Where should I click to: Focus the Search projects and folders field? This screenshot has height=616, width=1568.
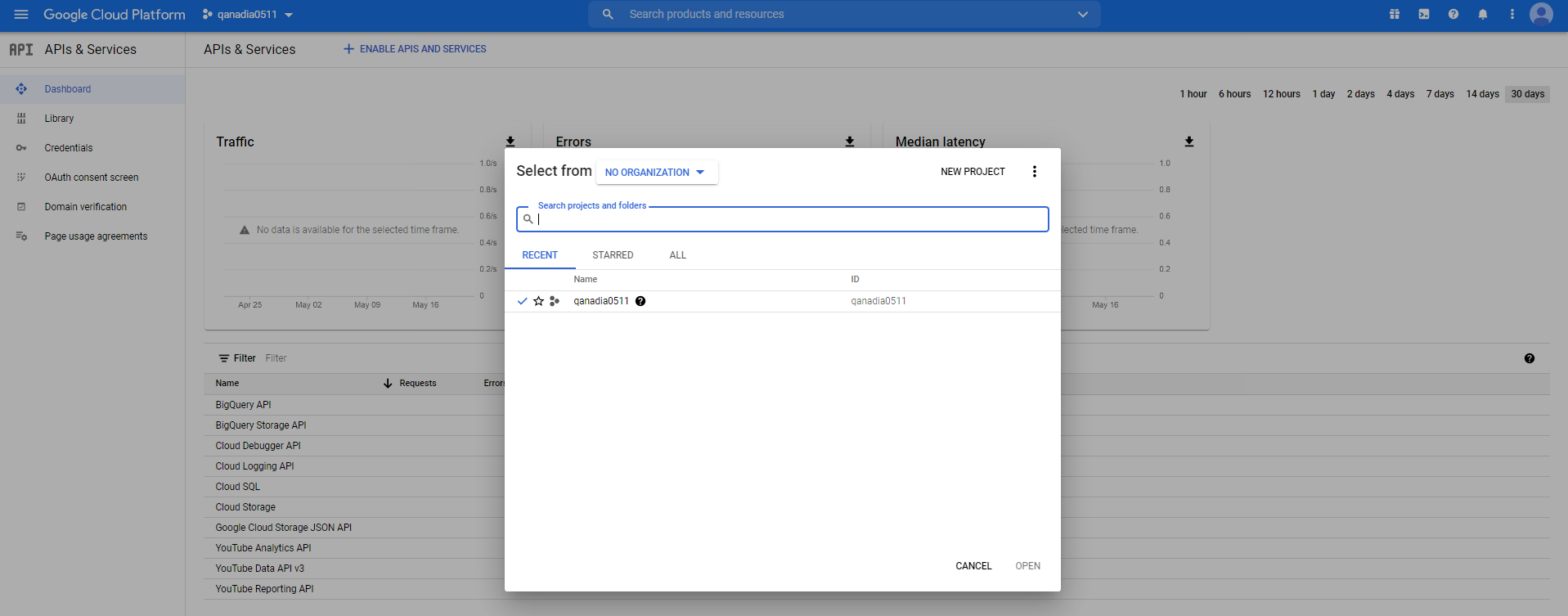(789, 219)
